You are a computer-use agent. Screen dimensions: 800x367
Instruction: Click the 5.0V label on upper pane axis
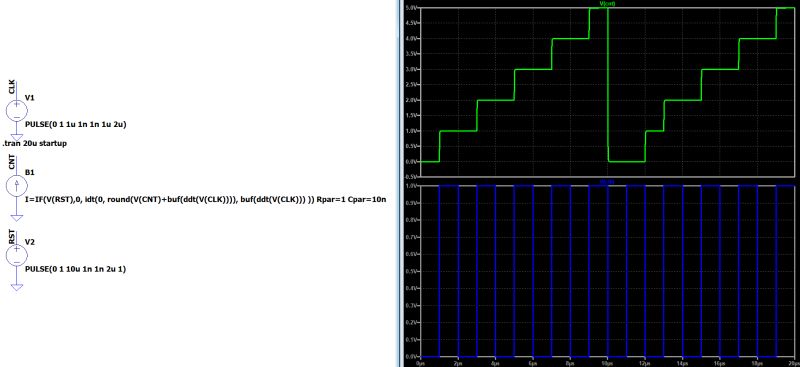[411, 8]
